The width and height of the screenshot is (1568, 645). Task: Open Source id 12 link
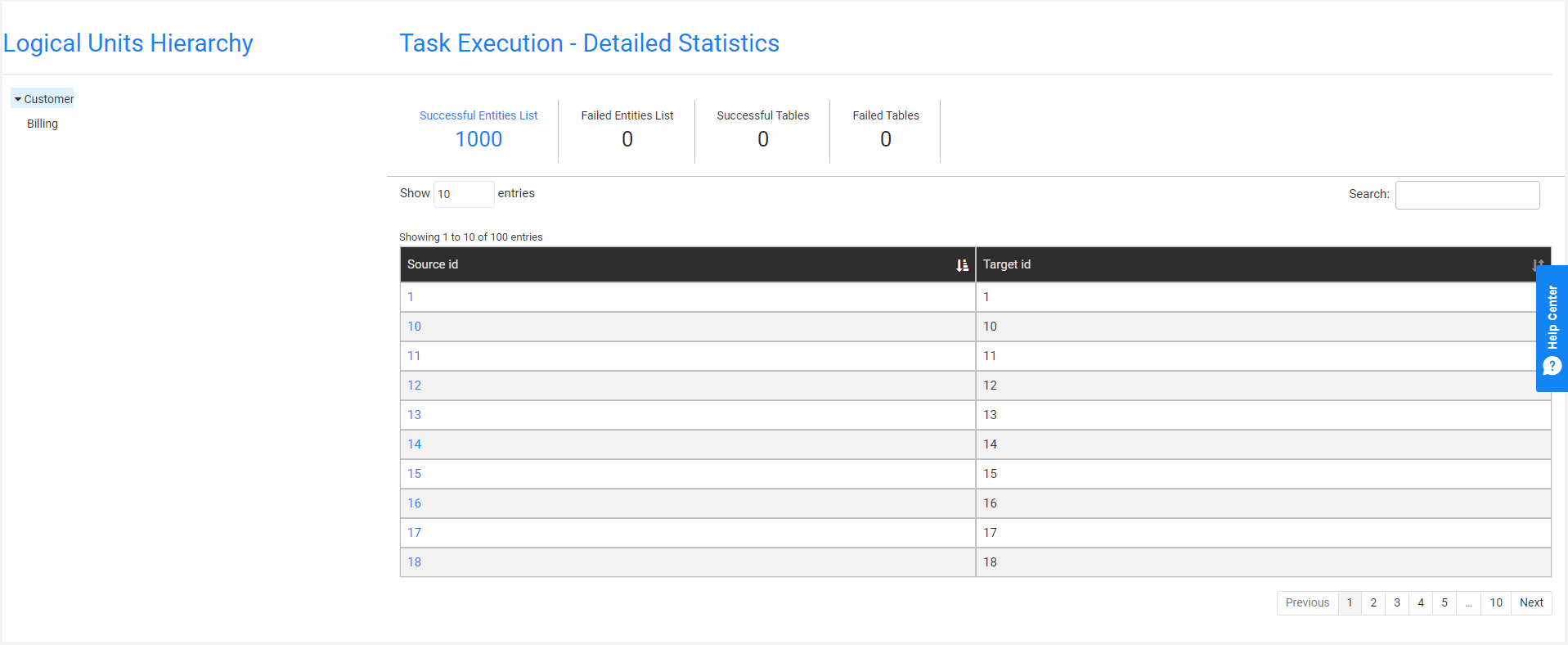(x=415, y=386)
